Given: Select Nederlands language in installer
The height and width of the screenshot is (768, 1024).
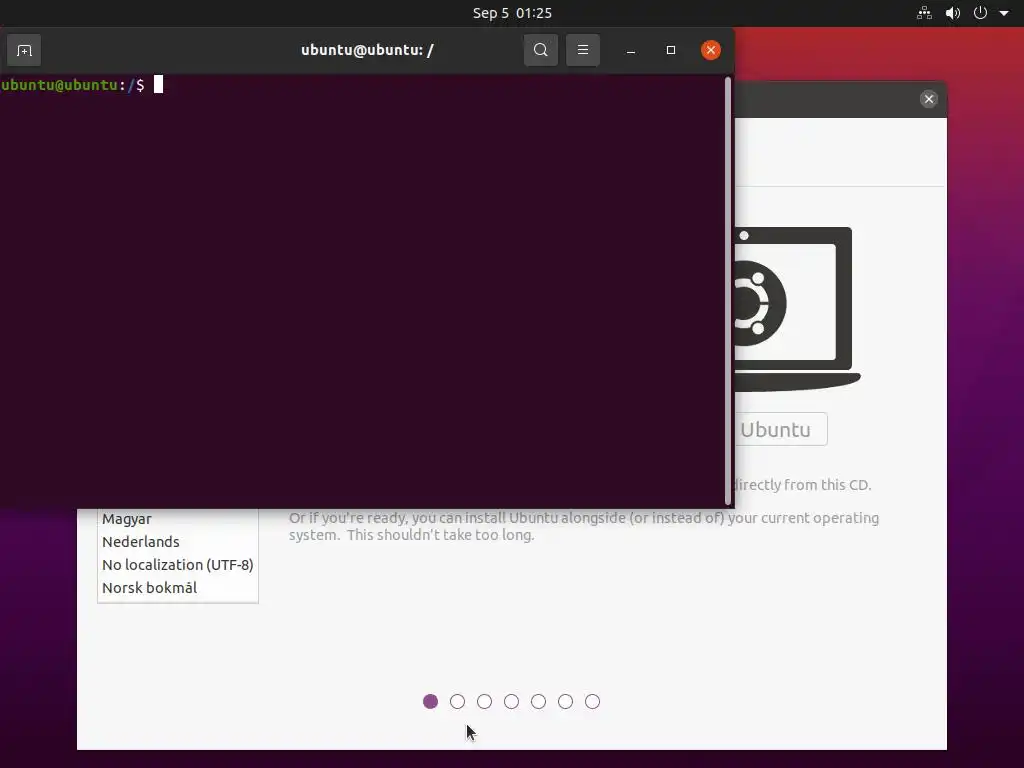Looking at the screenshot, I should (x=177, y=542).
